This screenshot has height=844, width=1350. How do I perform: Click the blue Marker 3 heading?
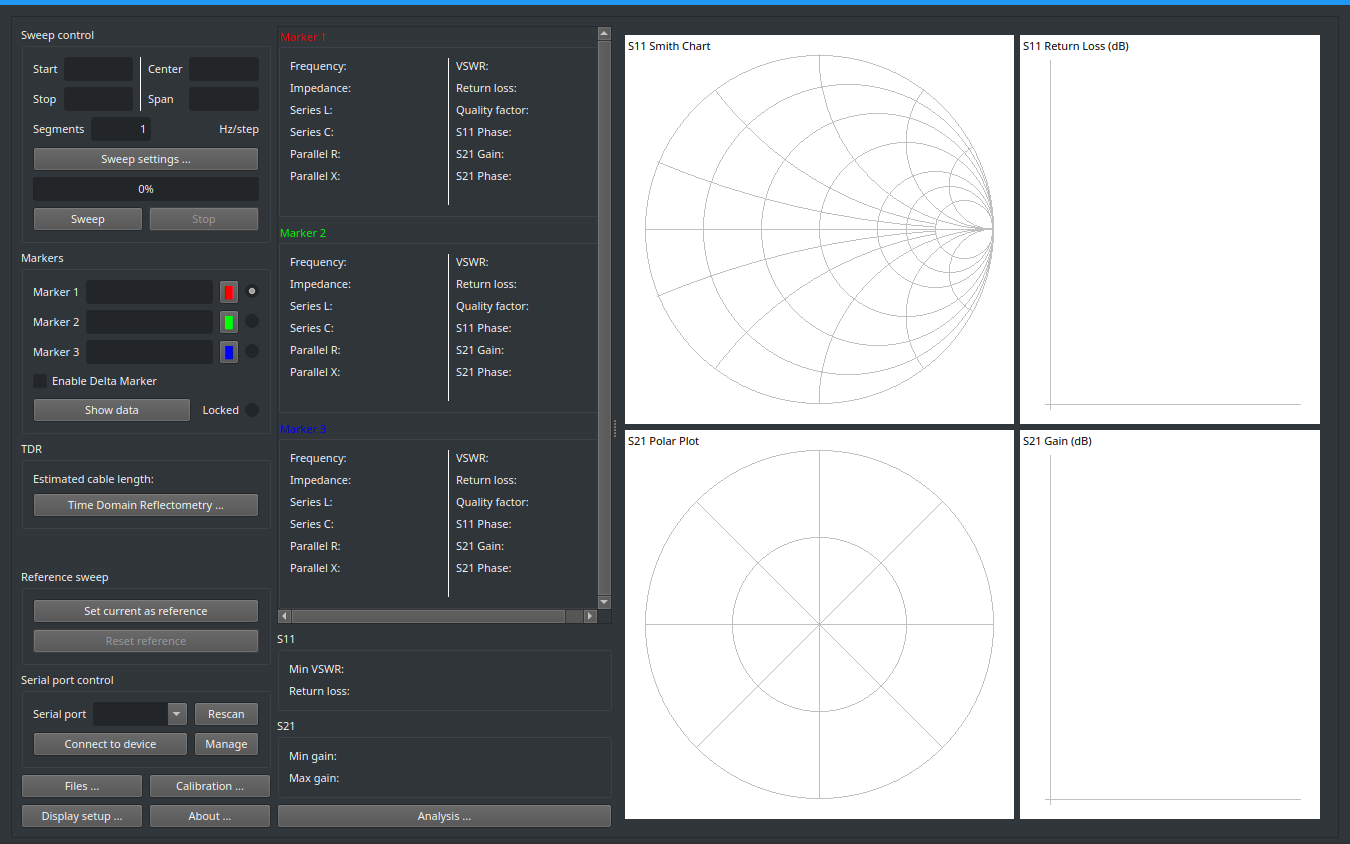pyautogui.click(x=303, y=429)
